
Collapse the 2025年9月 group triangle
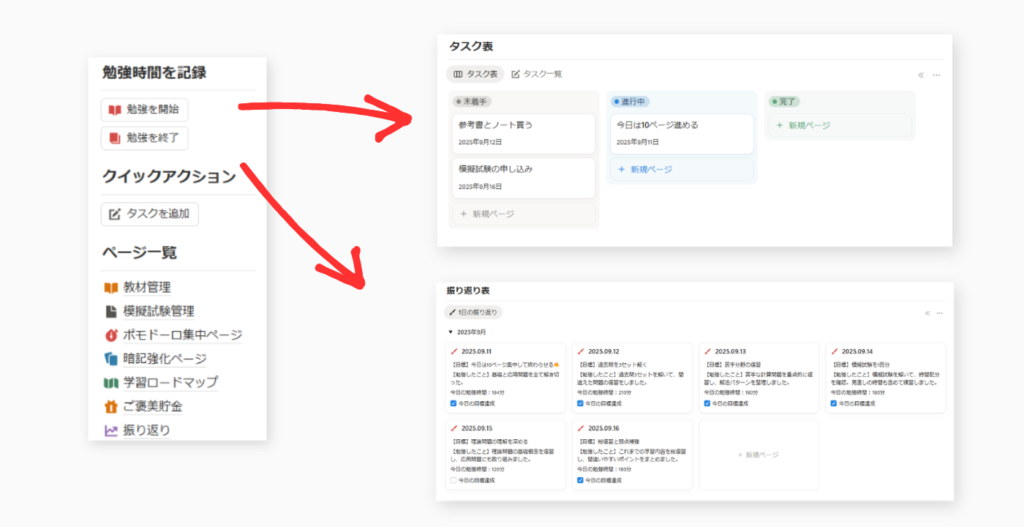(x=450, y=331)
